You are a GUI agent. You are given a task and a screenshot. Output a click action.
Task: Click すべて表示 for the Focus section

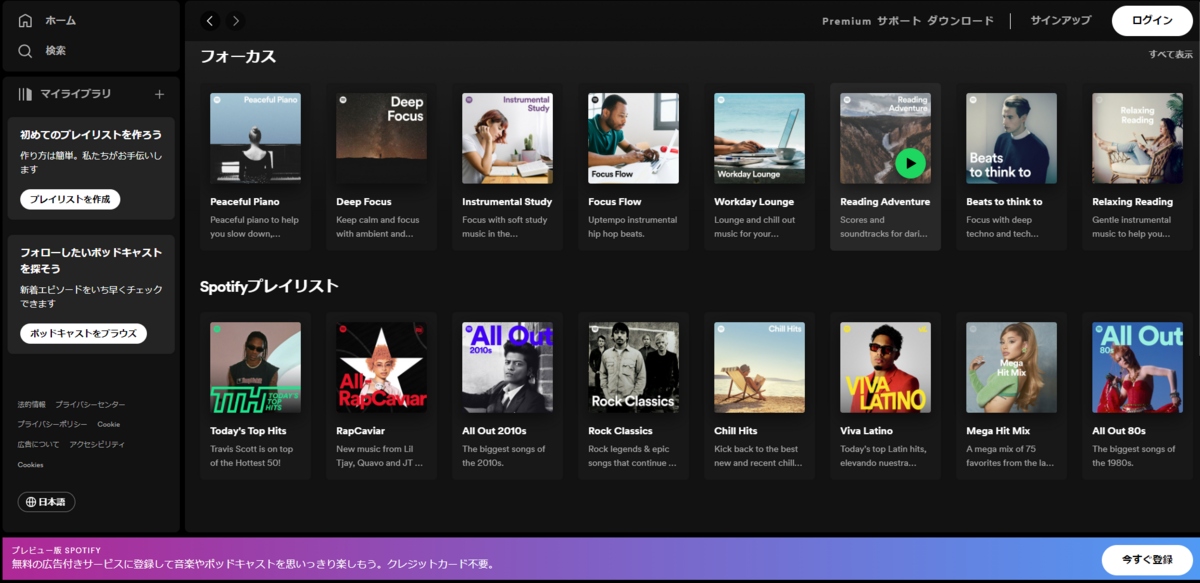pyautogui.click(x=1170, y=55)
